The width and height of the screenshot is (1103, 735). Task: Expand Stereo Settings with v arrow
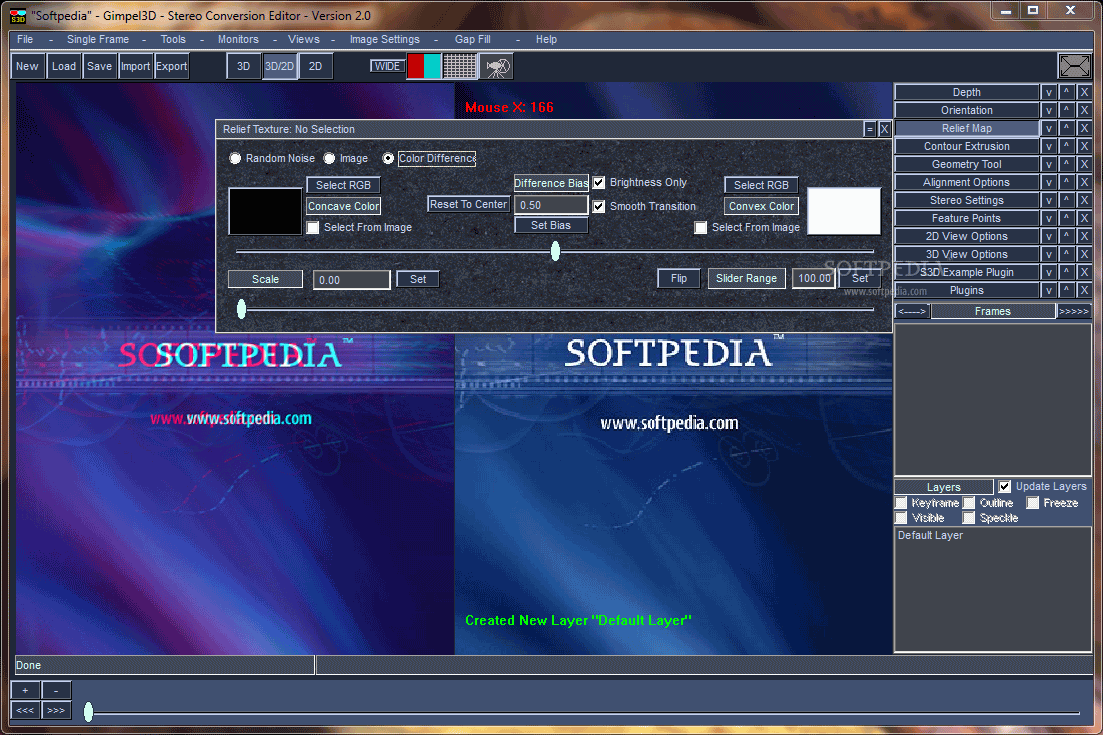click(x=1049, y=200)
